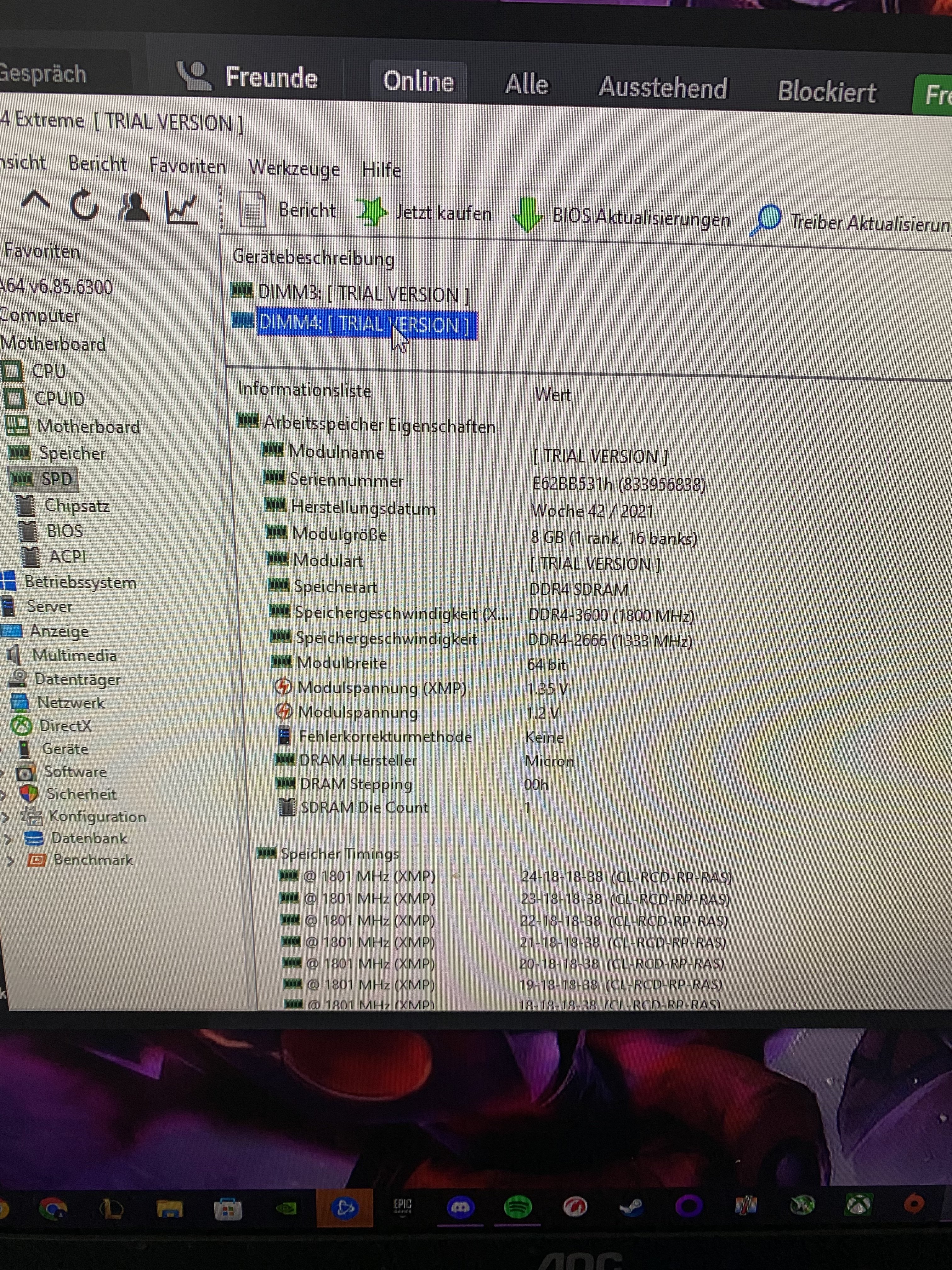
Task: Expand the Benchmark tree node
Action: 10,861
